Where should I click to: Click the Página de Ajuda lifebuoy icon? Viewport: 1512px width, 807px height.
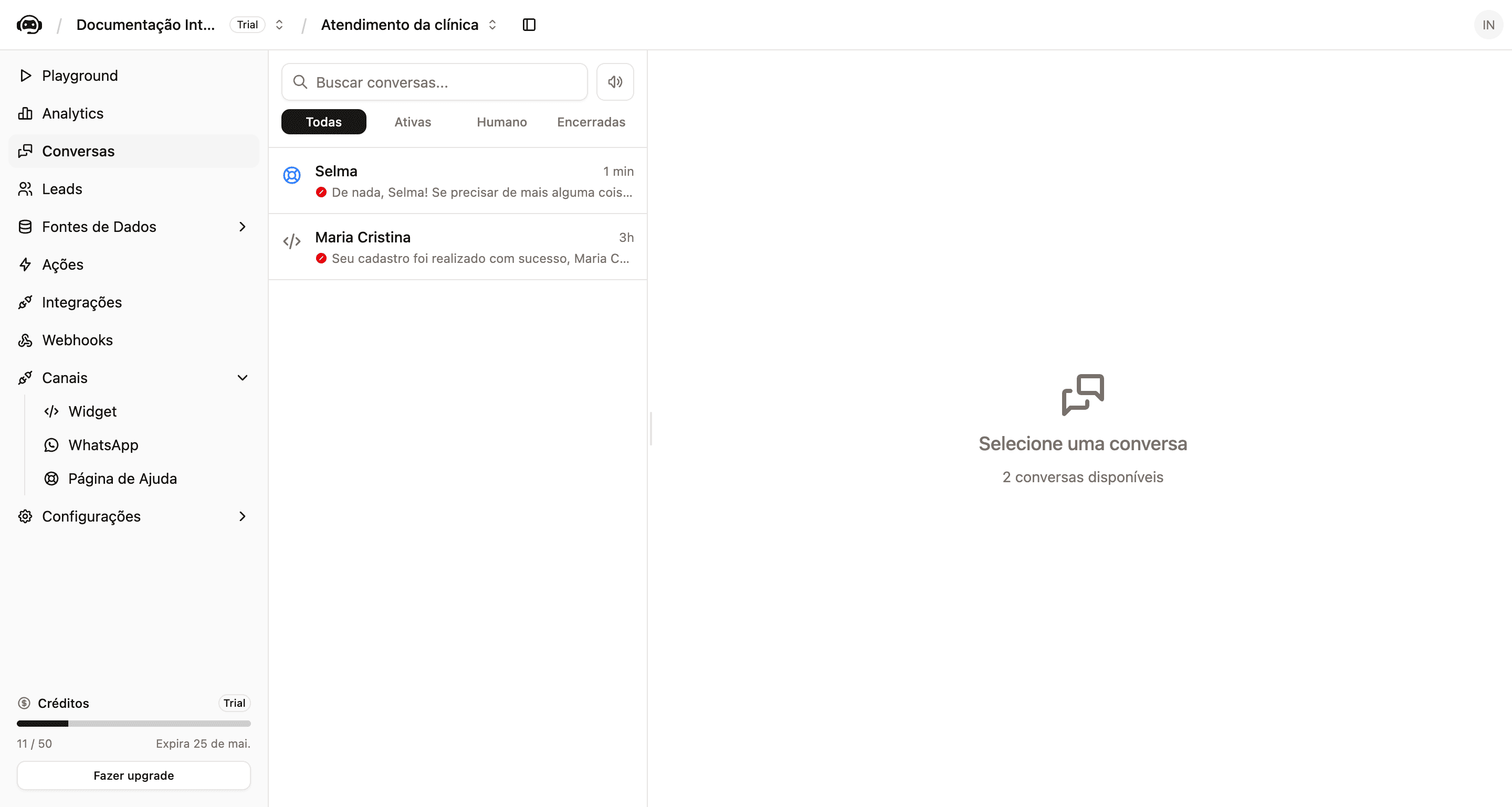pos(51,479)
